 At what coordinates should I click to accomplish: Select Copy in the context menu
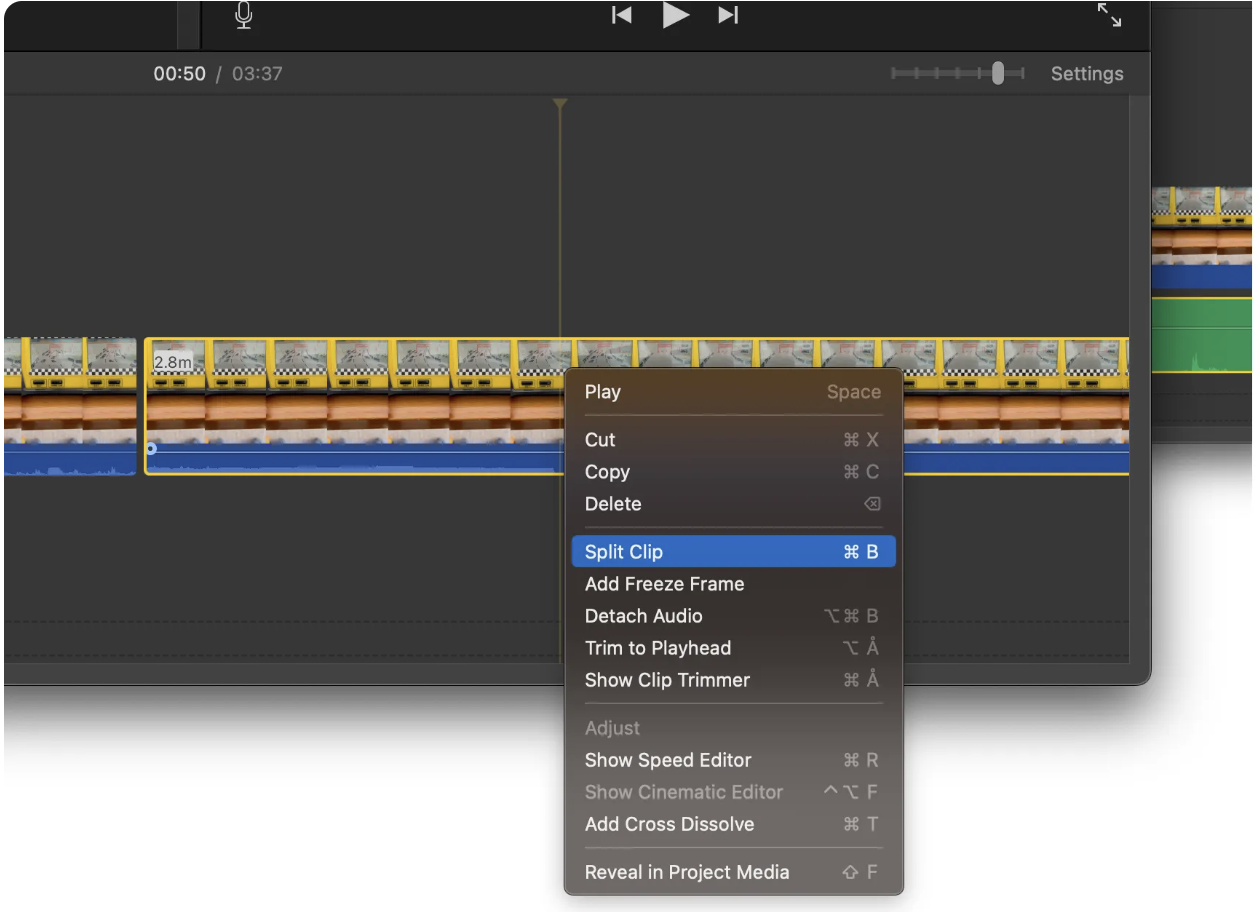click(607, 472)
